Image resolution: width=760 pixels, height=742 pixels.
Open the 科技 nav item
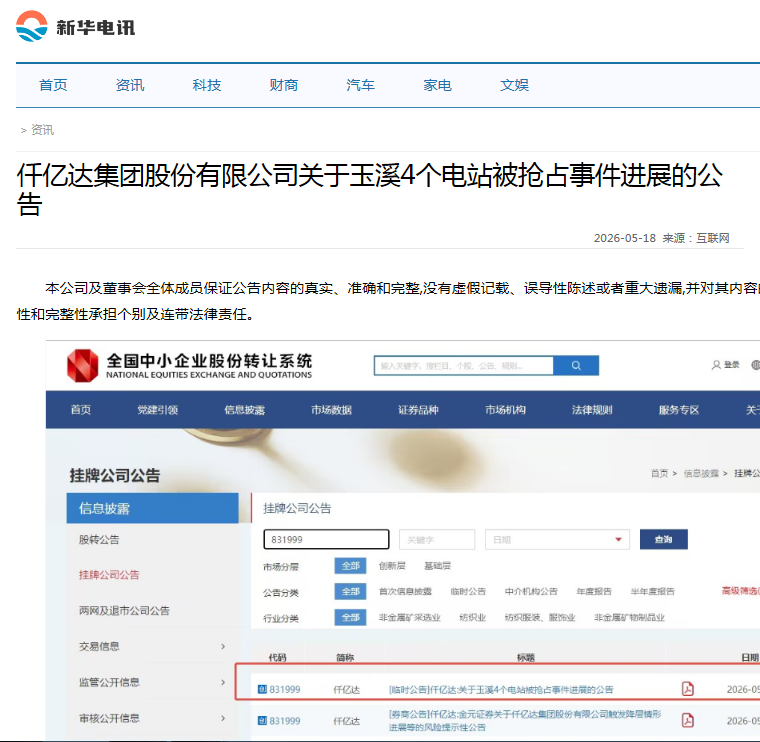click(207, 85)
